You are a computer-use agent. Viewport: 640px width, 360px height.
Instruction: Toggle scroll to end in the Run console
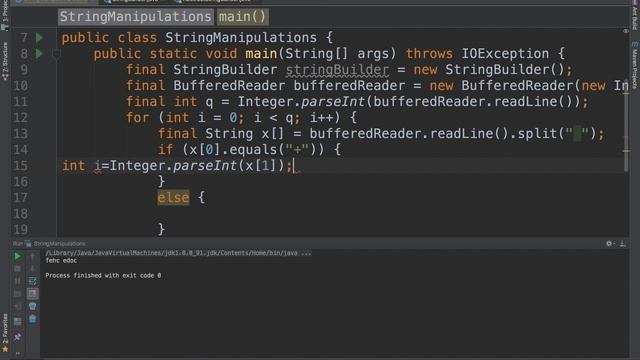pos(33,293)
